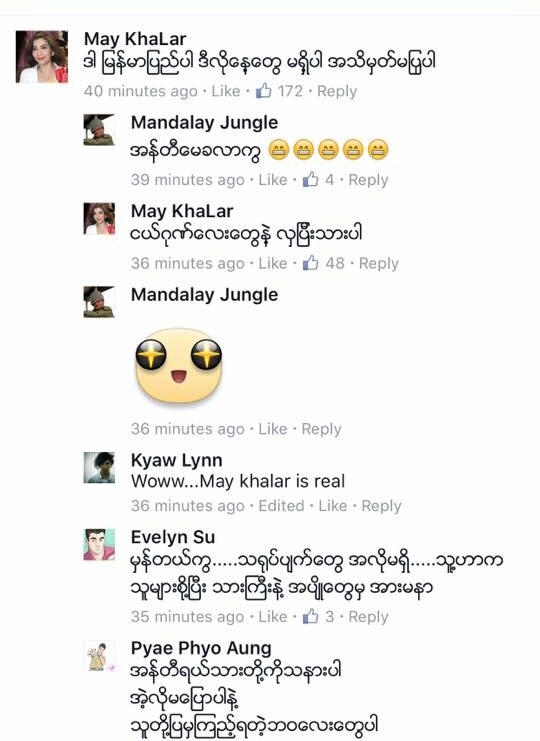540x741 pixels.
Task: View Edited history on Kyaw Lynn's comment
Action: coord(281,506)
